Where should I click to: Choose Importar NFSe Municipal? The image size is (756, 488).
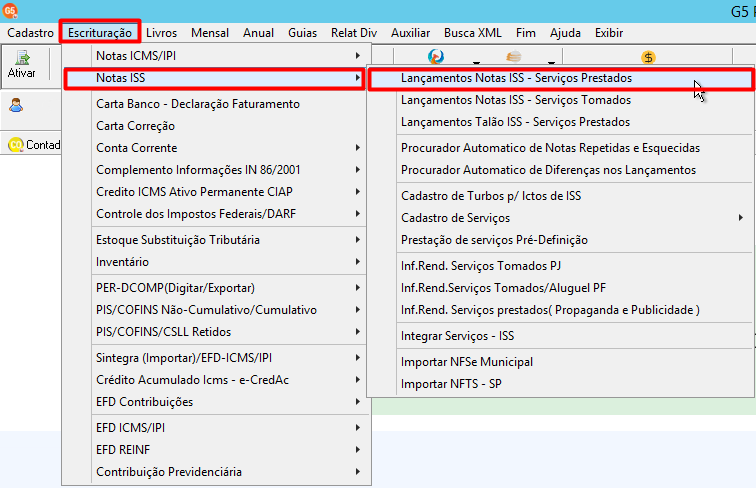pos(561,362)
